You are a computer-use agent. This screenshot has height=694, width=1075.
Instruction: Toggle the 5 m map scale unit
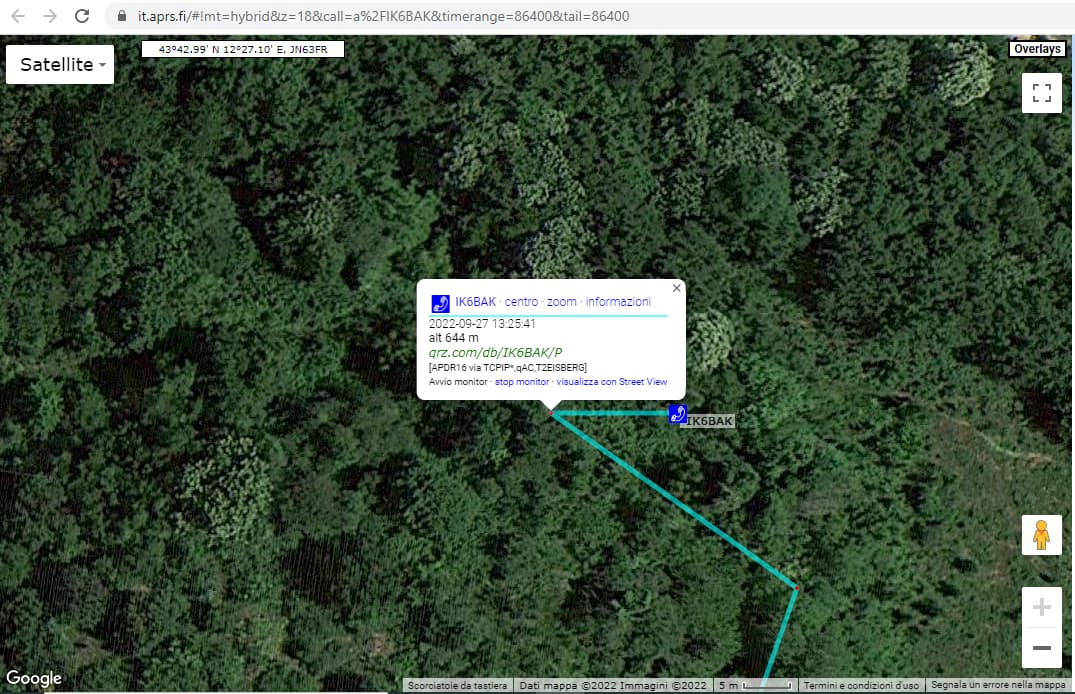pyautogui.click(x=755, y=685)
